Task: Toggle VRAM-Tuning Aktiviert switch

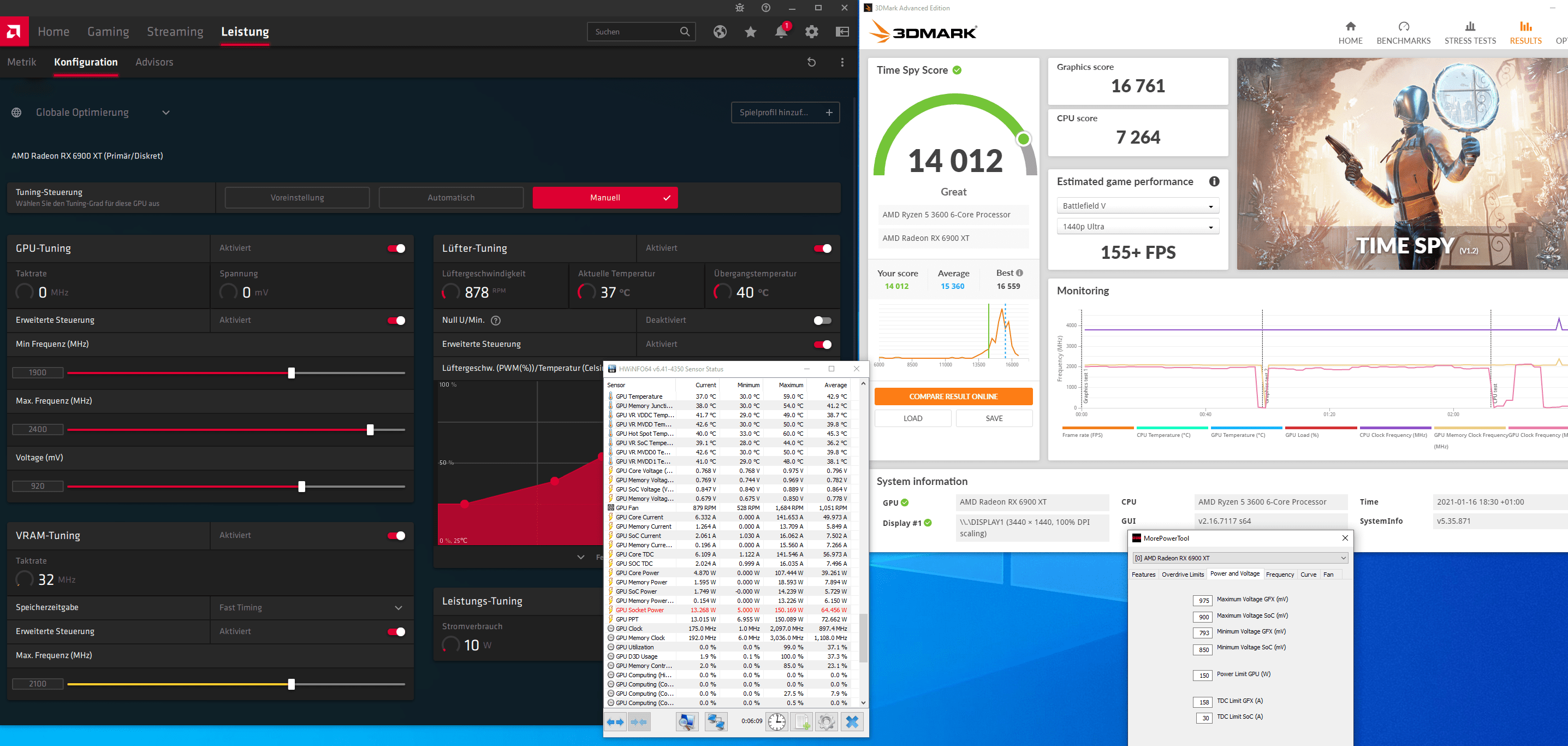Action: click(x=396, y=536)
